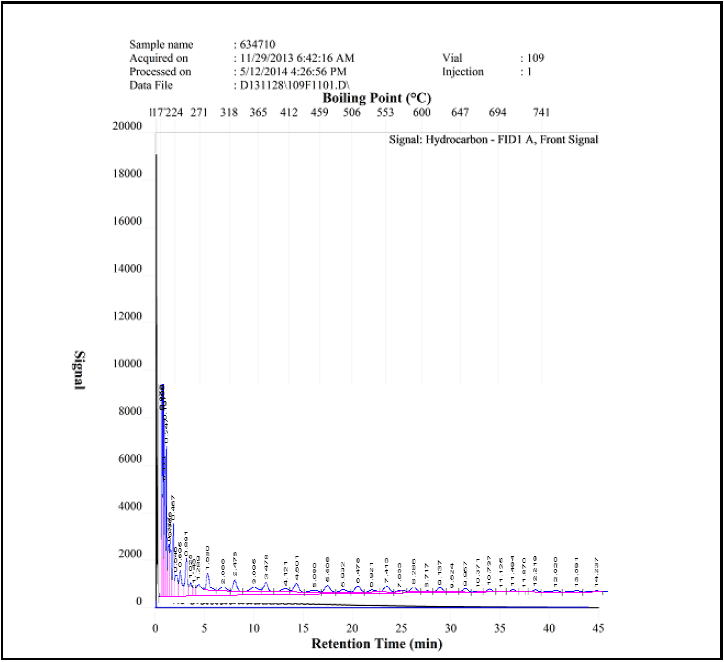Viewport: 724px width, 662px height.
Task: Click the 'Vial' label
Action: coord(452,58)
